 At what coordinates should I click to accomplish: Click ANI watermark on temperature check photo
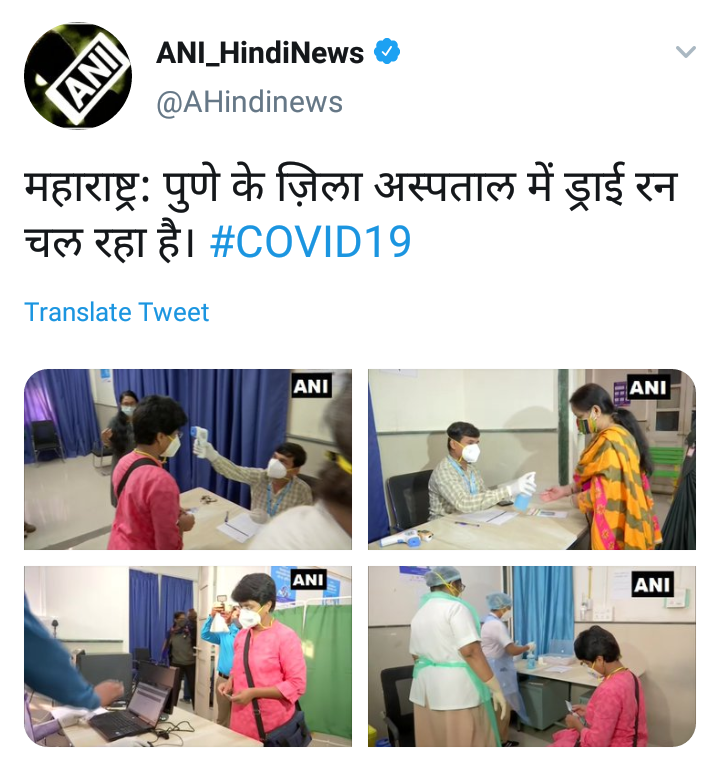point(311,386)
